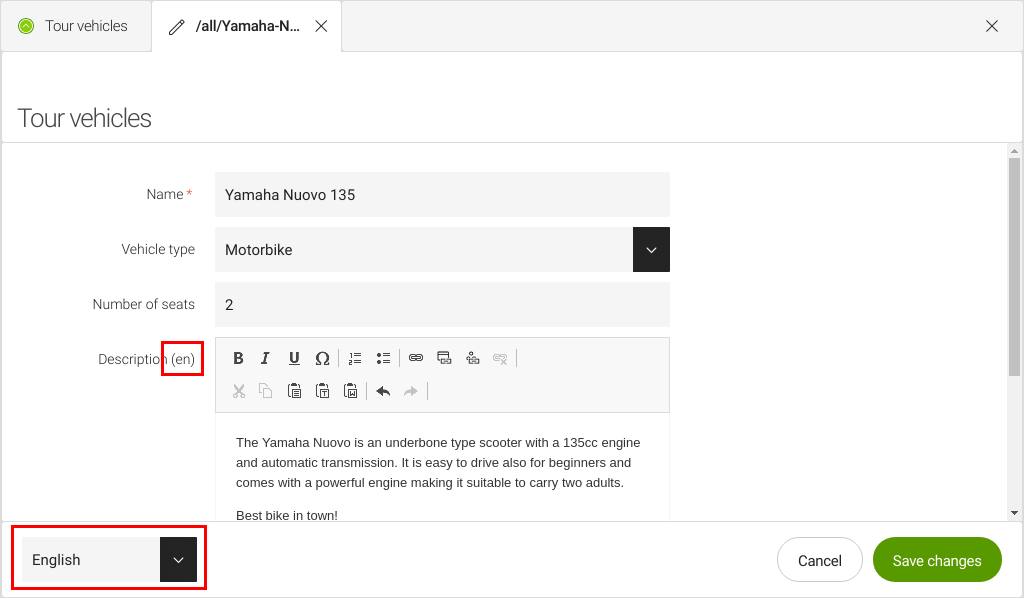The height and width of the screenshot is (598, 1024).
Task: Toggle underline formatting in the editor
Action: pyautogui.click(x=294, y=358)
